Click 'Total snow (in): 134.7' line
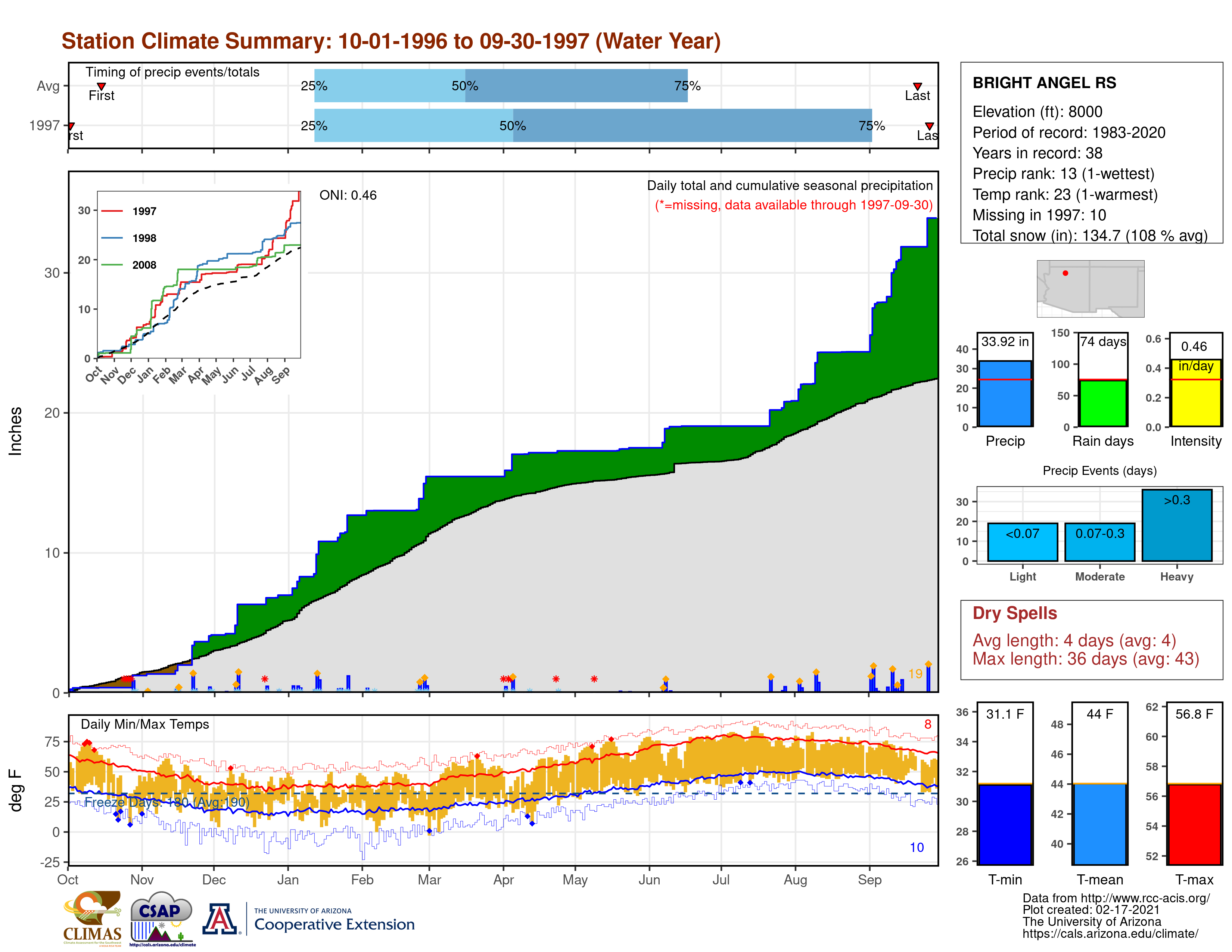The image size is (1232, 952). click(x=1089, y=236)
